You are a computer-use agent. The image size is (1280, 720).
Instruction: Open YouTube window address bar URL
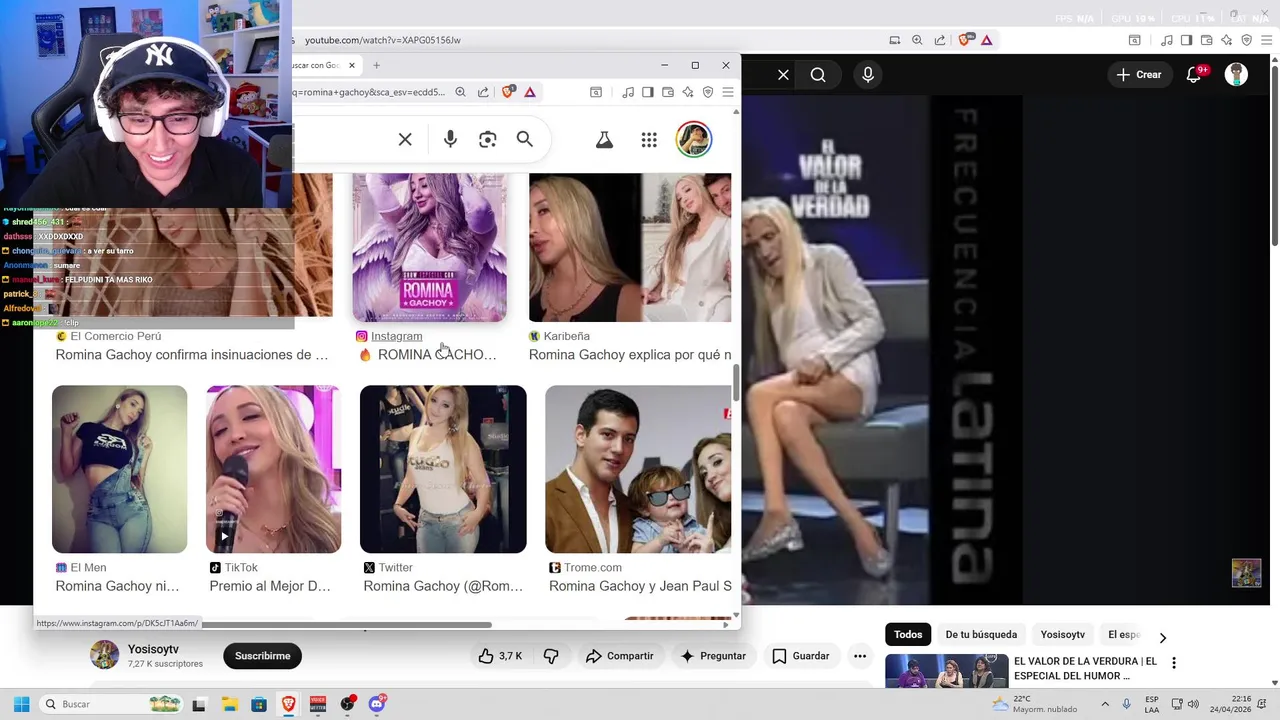pos(382,40)
